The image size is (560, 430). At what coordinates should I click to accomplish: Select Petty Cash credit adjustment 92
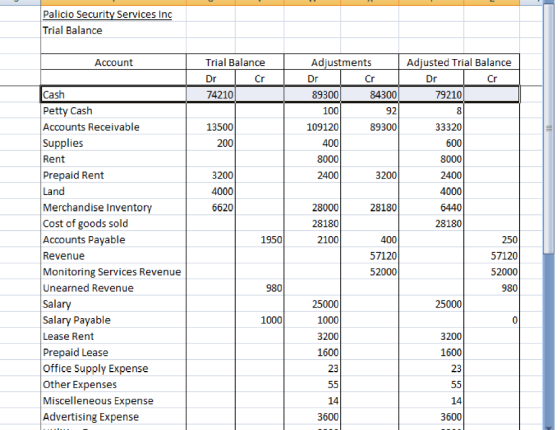pyautogui.click(x=369, y=111)
